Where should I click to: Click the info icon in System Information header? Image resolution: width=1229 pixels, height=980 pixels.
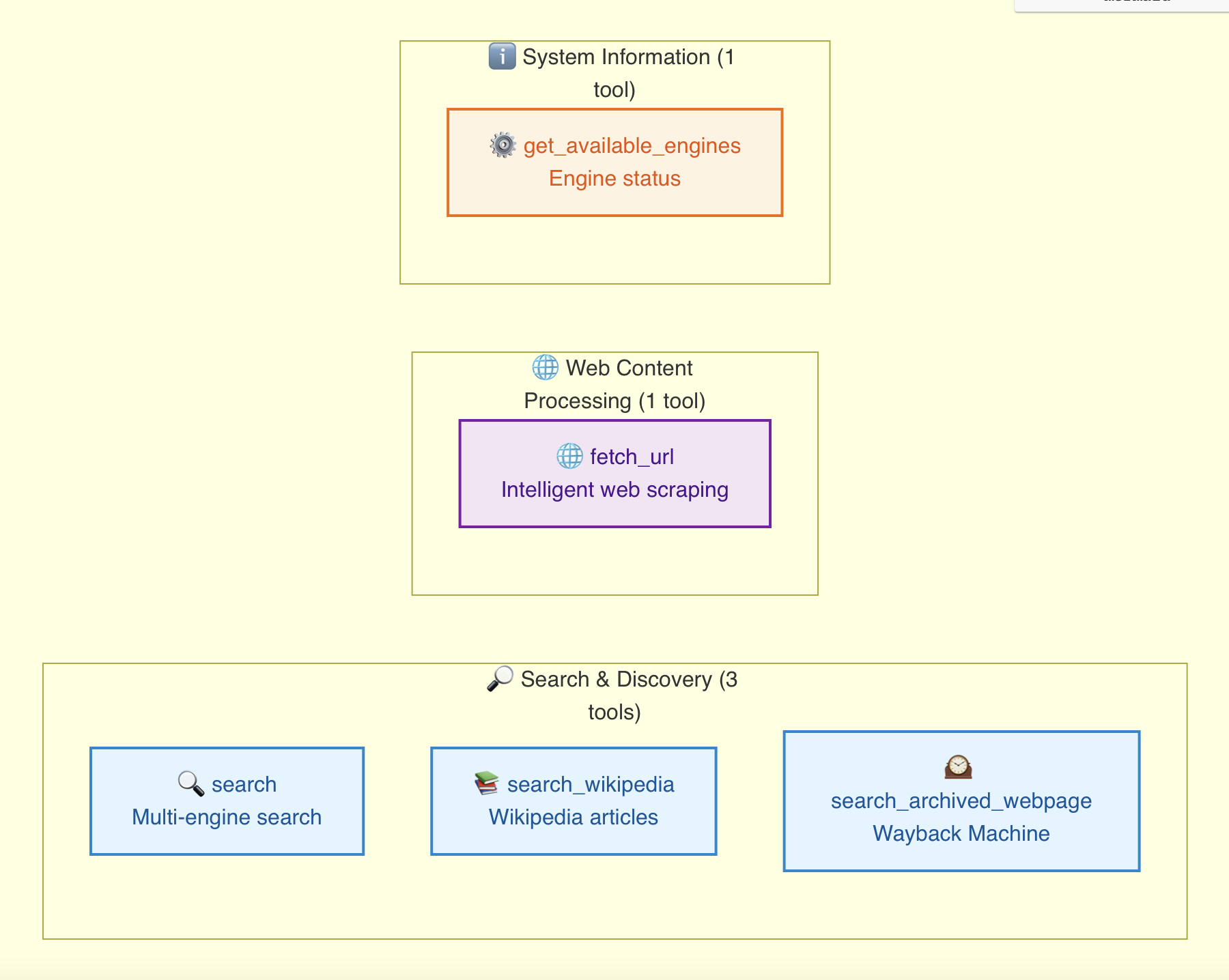[502, 57]
